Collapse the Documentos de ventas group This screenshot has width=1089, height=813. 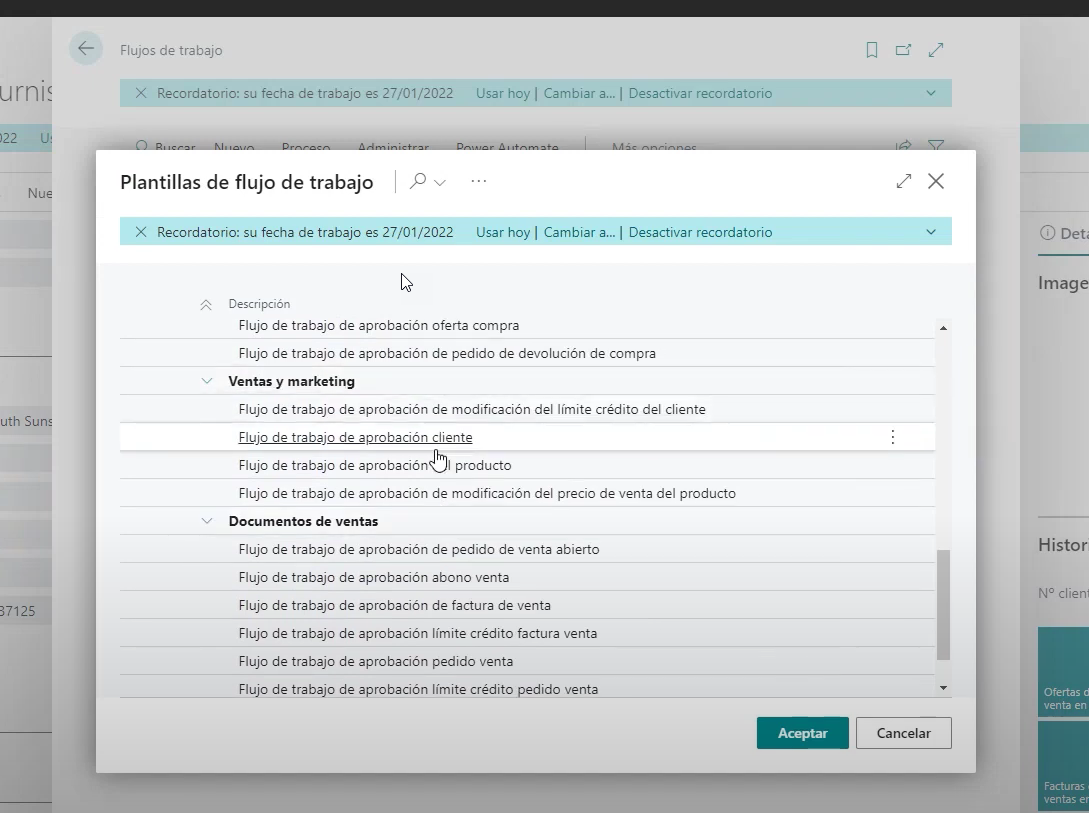207,521
